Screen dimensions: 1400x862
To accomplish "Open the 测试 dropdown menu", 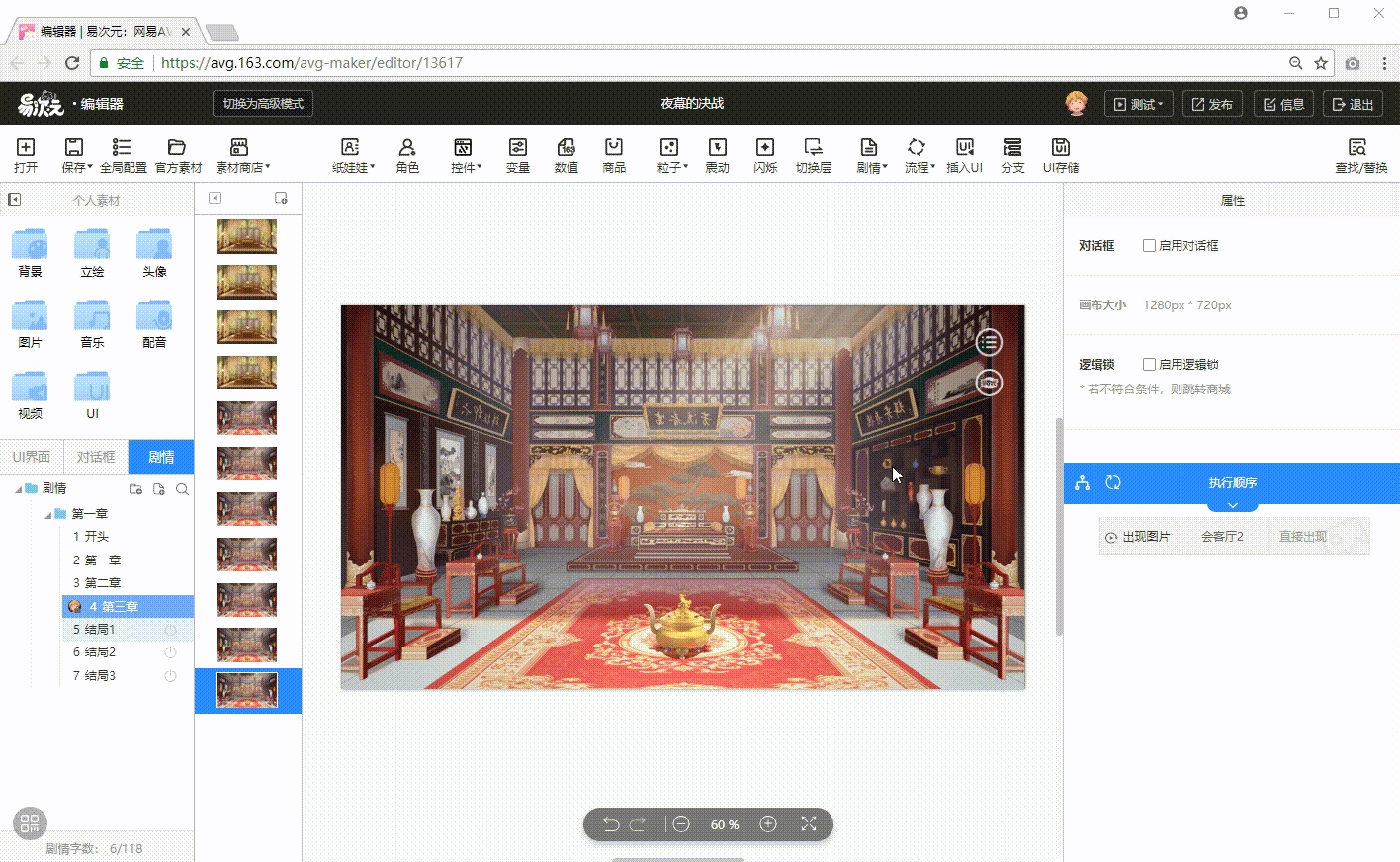I will coord(1138,104).
